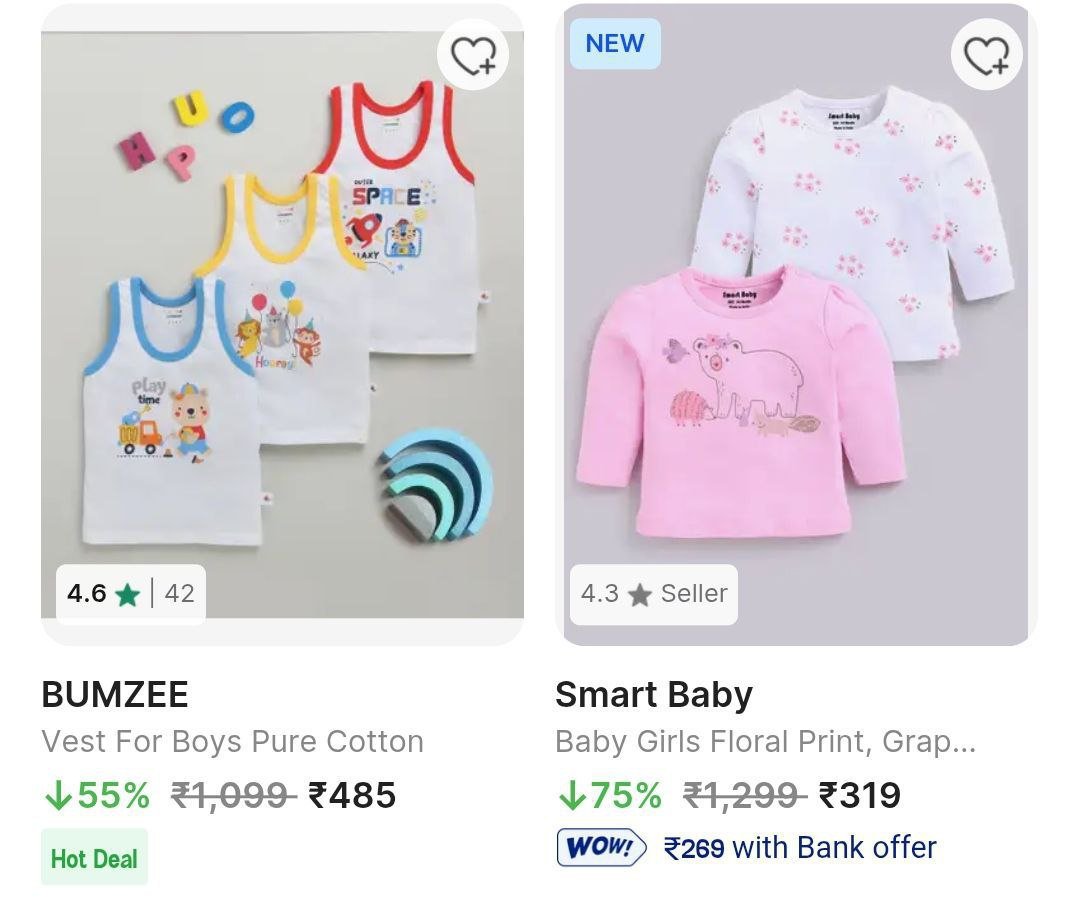Open the Smart Baby brand page

[655, 693]
